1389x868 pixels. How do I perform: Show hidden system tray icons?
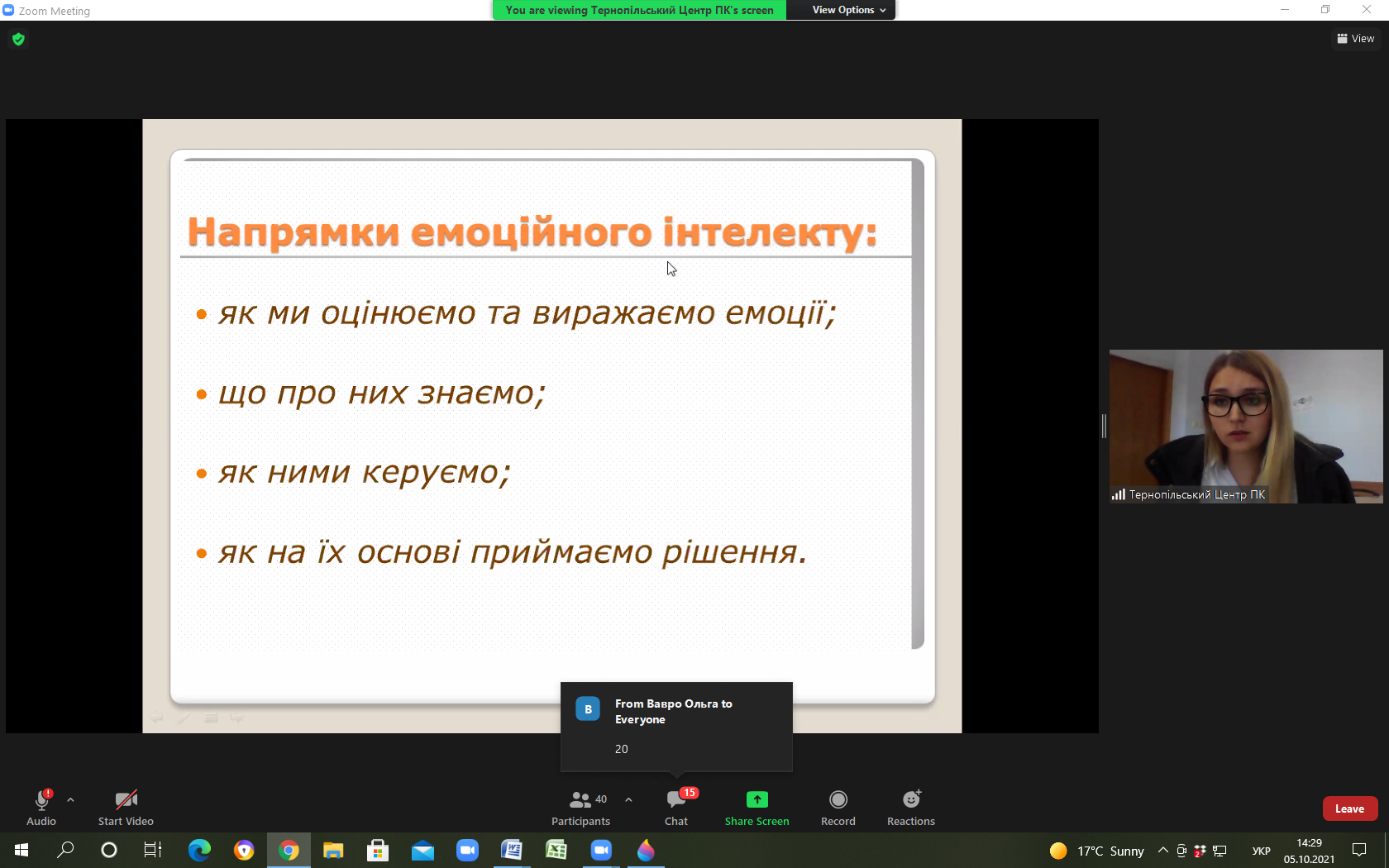pos(1162,851)
